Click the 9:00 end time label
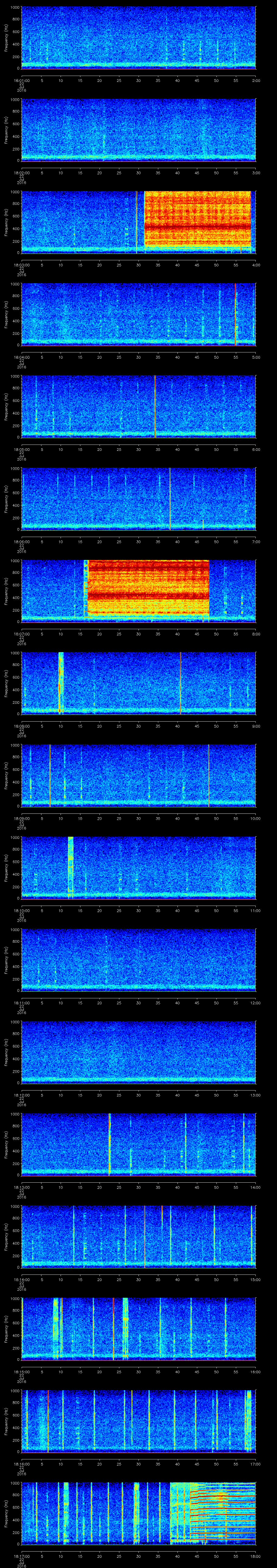Viewport: 277px width, 1568px height. click(x=256, y=726)
